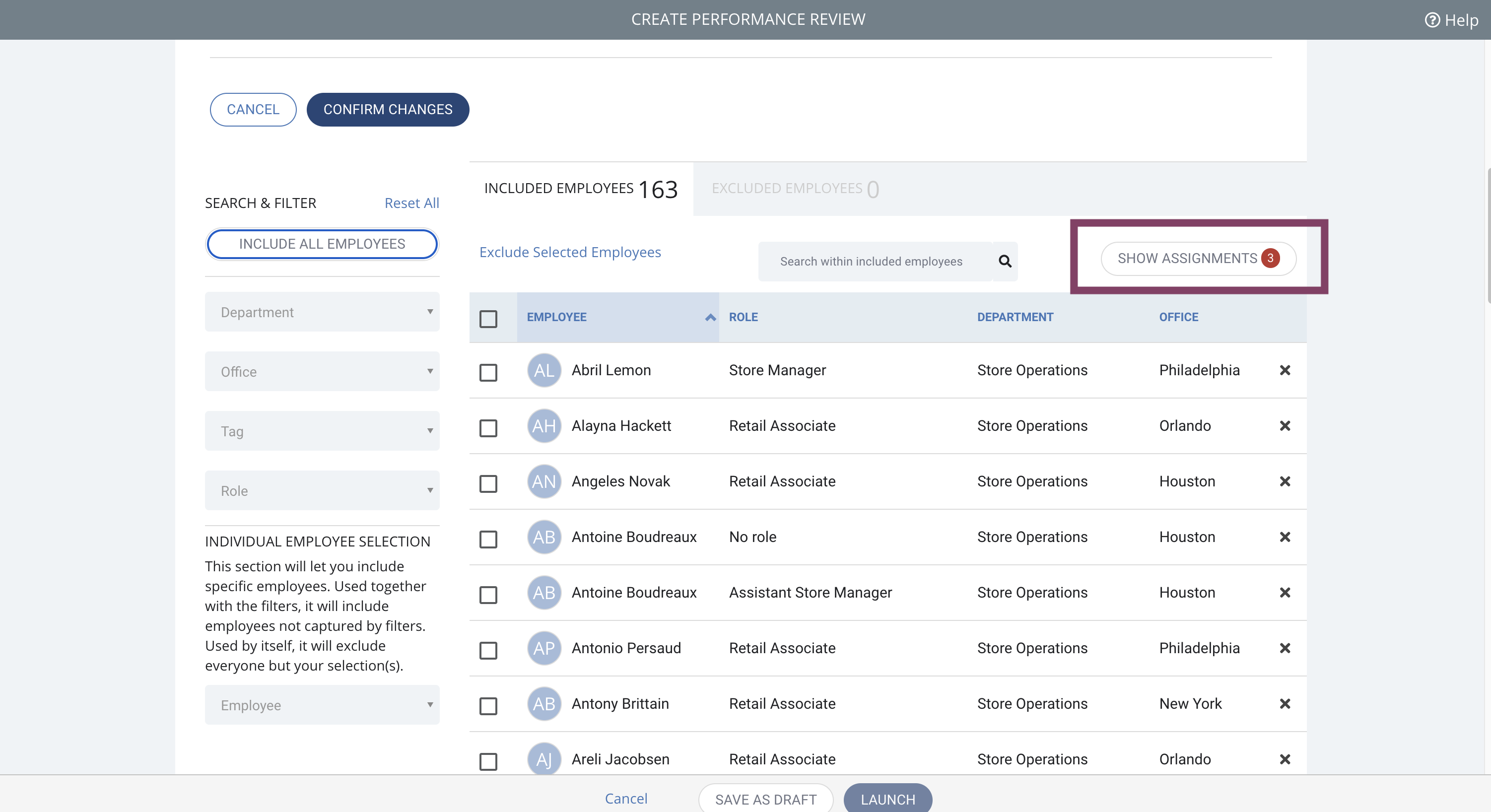The width and height of the screenshot is (1491, 812).
Task: Click Alayna Hackett's AH avatar
Action: (x=544, y=426)
